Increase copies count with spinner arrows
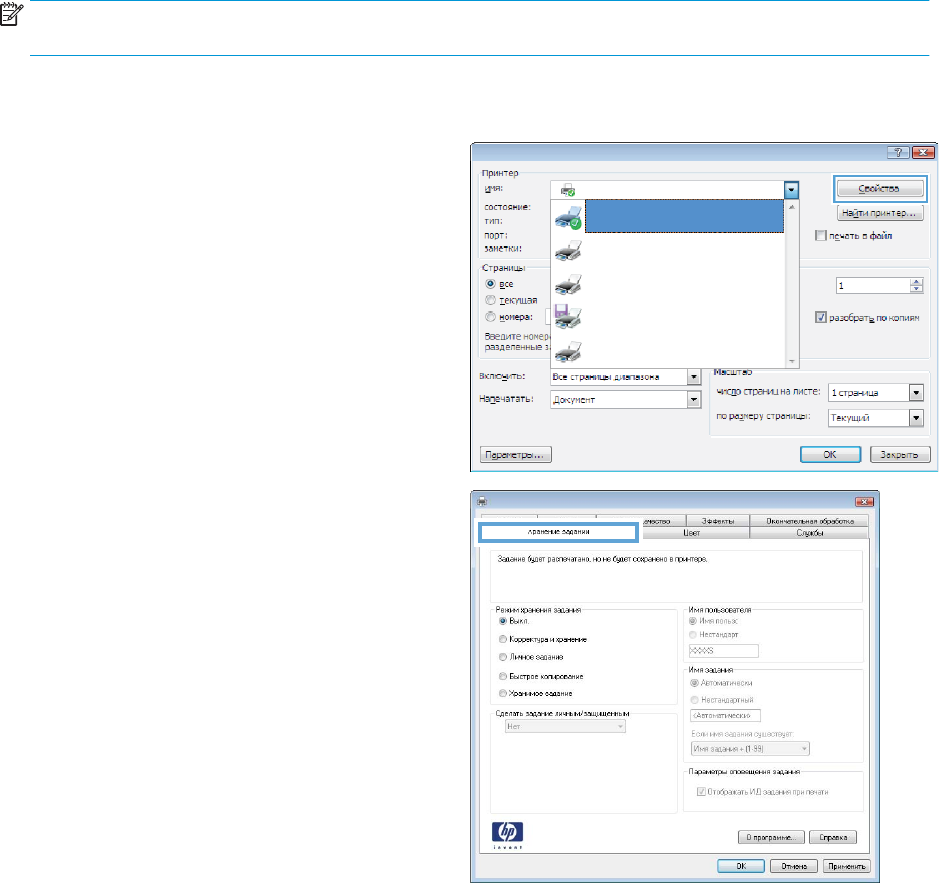The image size is (939, 883). point(916,282)
